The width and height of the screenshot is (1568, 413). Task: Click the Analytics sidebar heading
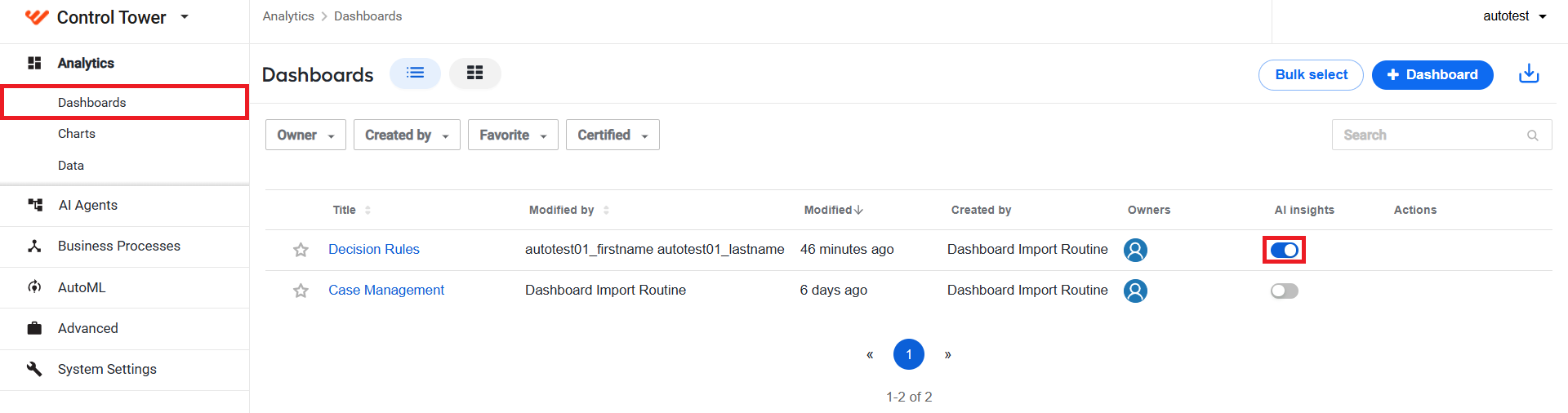[86, 63]
